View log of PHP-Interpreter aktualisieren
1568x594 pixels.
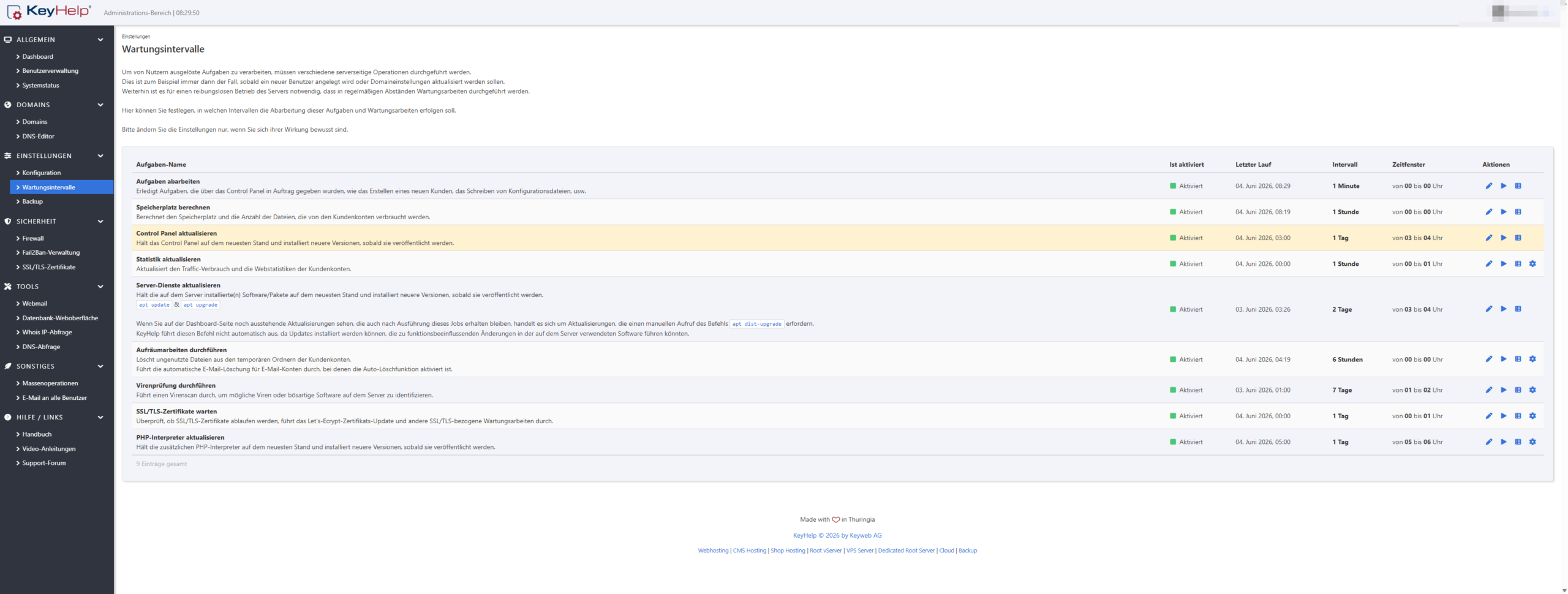(1518, 442)
